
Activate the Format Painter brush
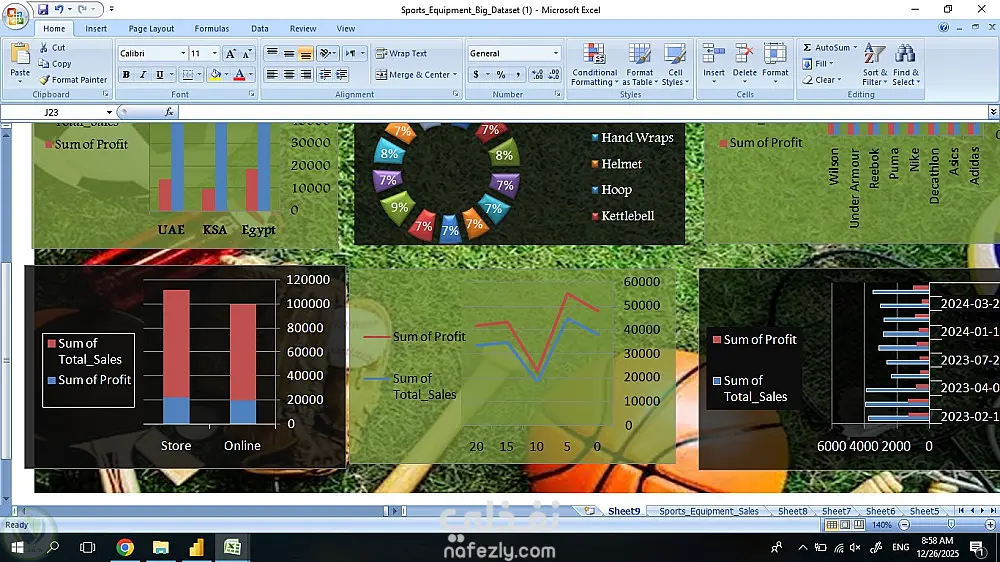point(73,80)
